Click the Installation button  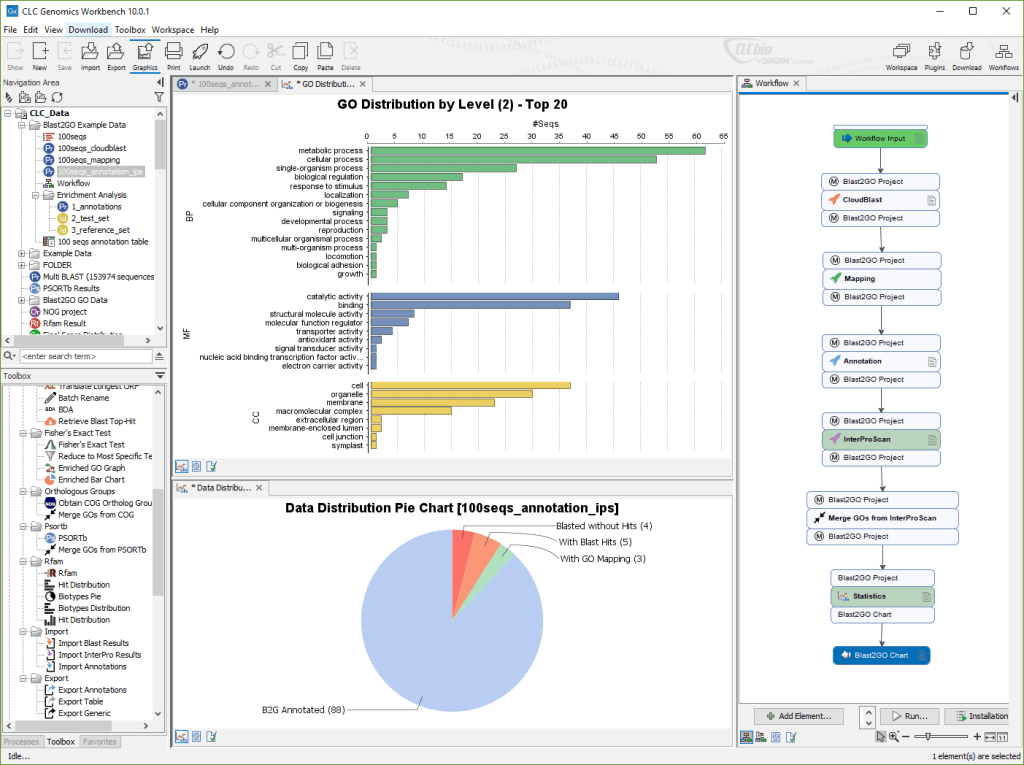click(x=978, y=716)
